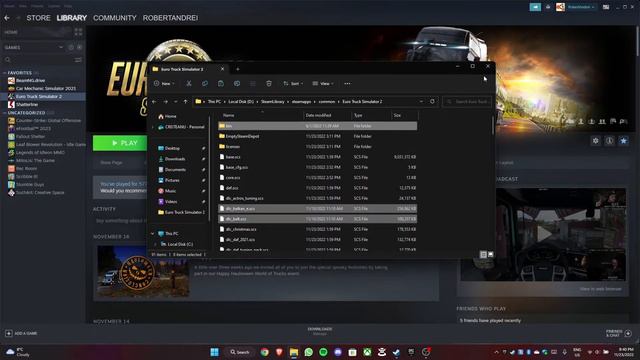Open the See more menu in Explorer
Image resolution: width=640 pixels, height=360 pixels.
click(x=347, y=84)
